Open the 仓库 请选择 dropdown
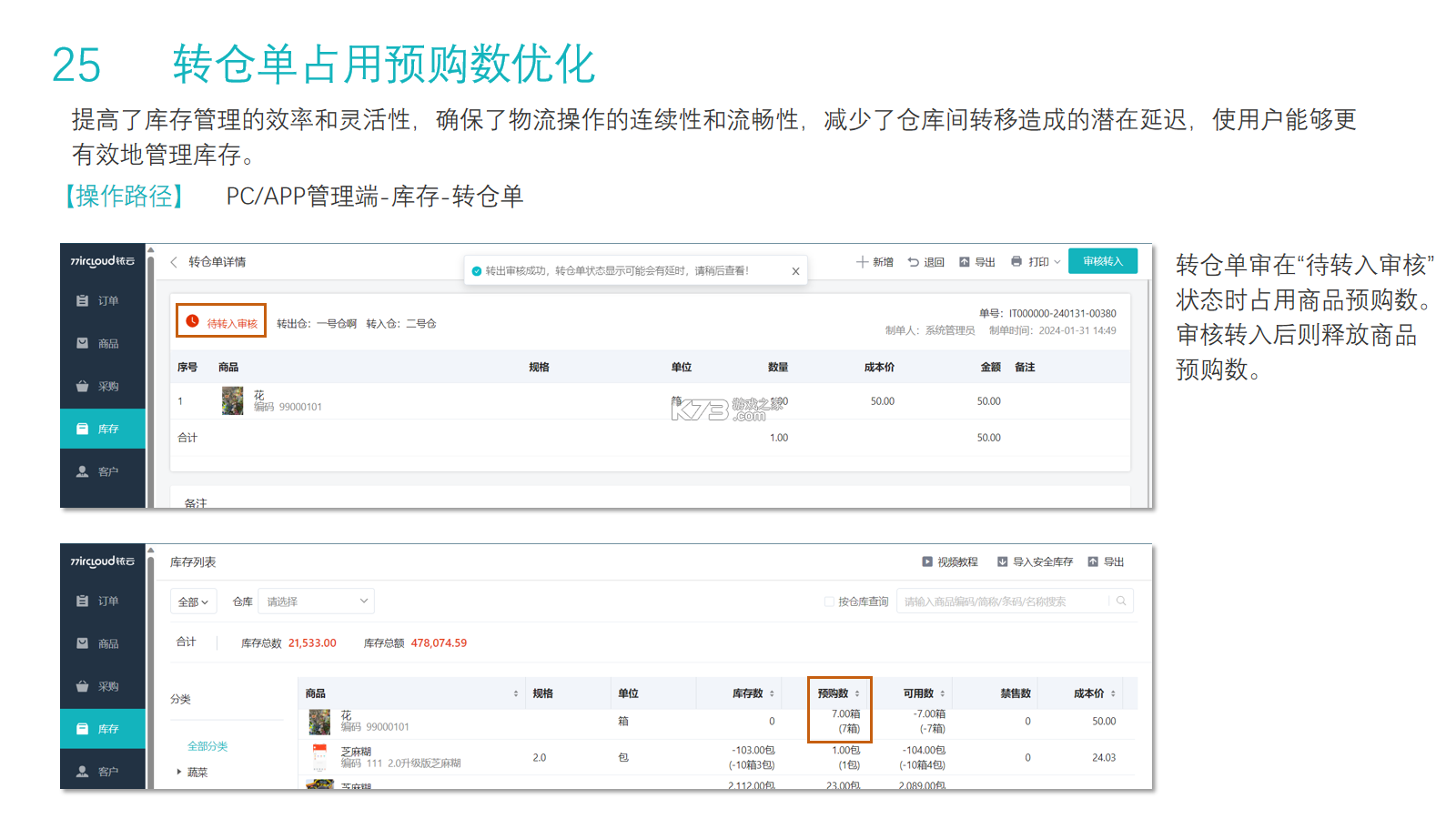The image size is (1456, 819). pos(317,602)
